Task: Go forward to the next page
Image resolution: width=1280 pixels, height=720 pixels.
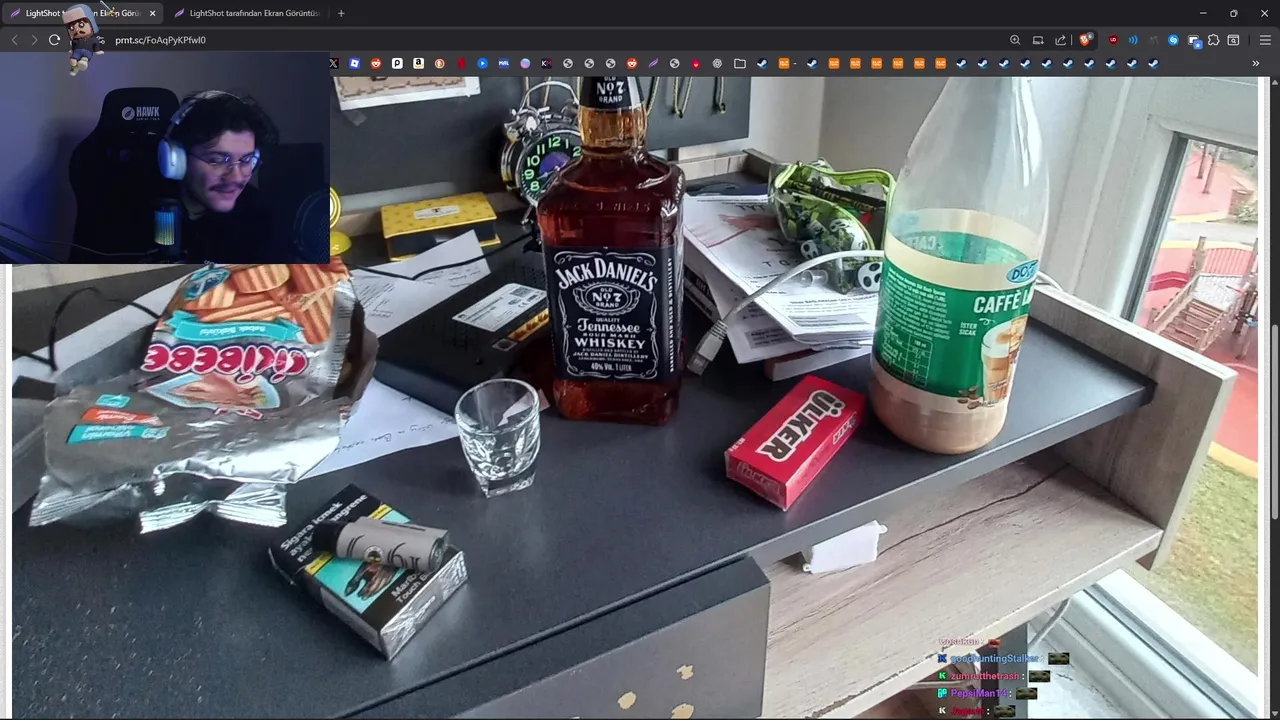Action: pyautogui.click(x=34, y=40)
